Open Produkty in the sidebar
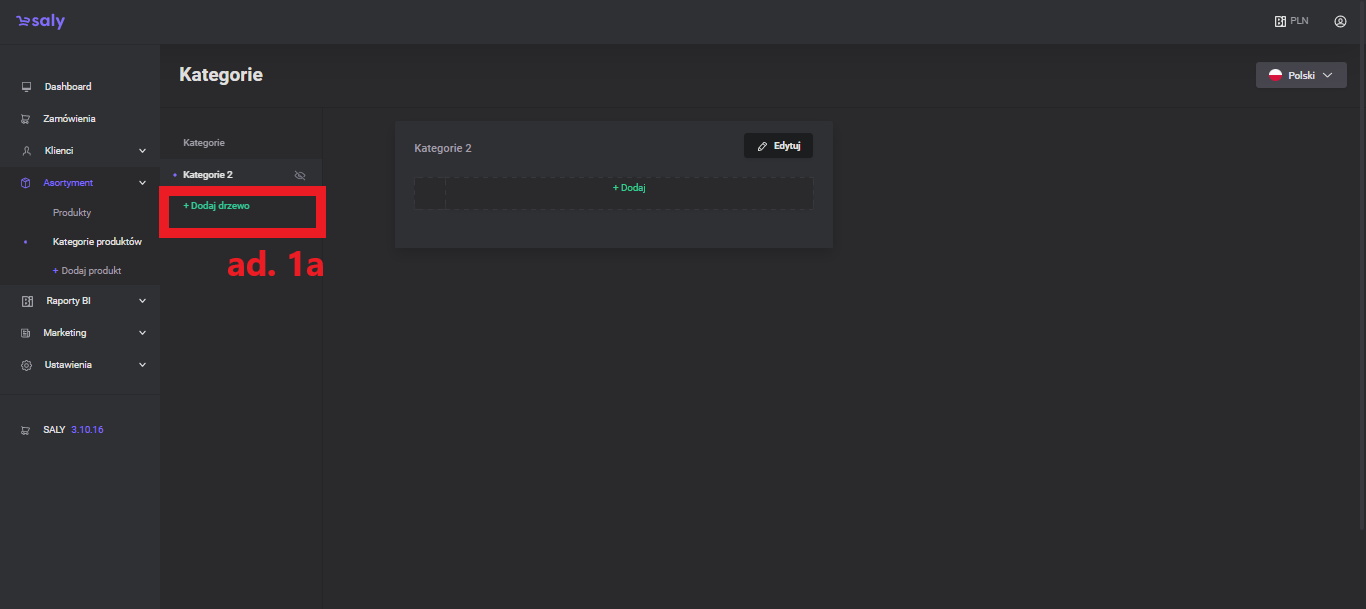 [x=72, y=213]
